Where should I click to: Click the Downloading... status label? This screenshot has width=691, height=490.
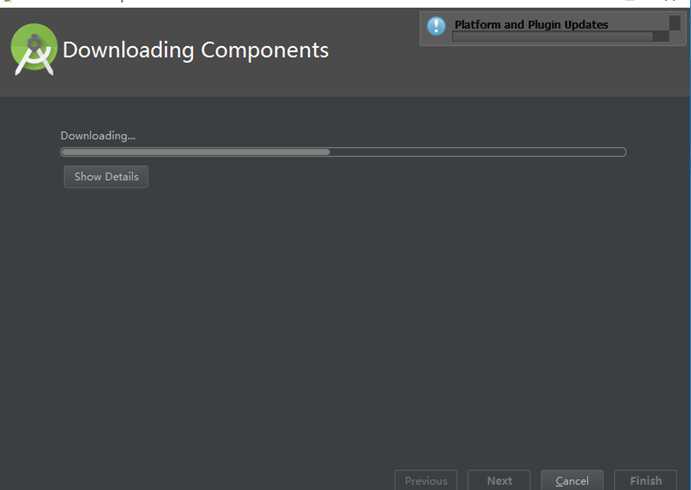coord(98,136)
